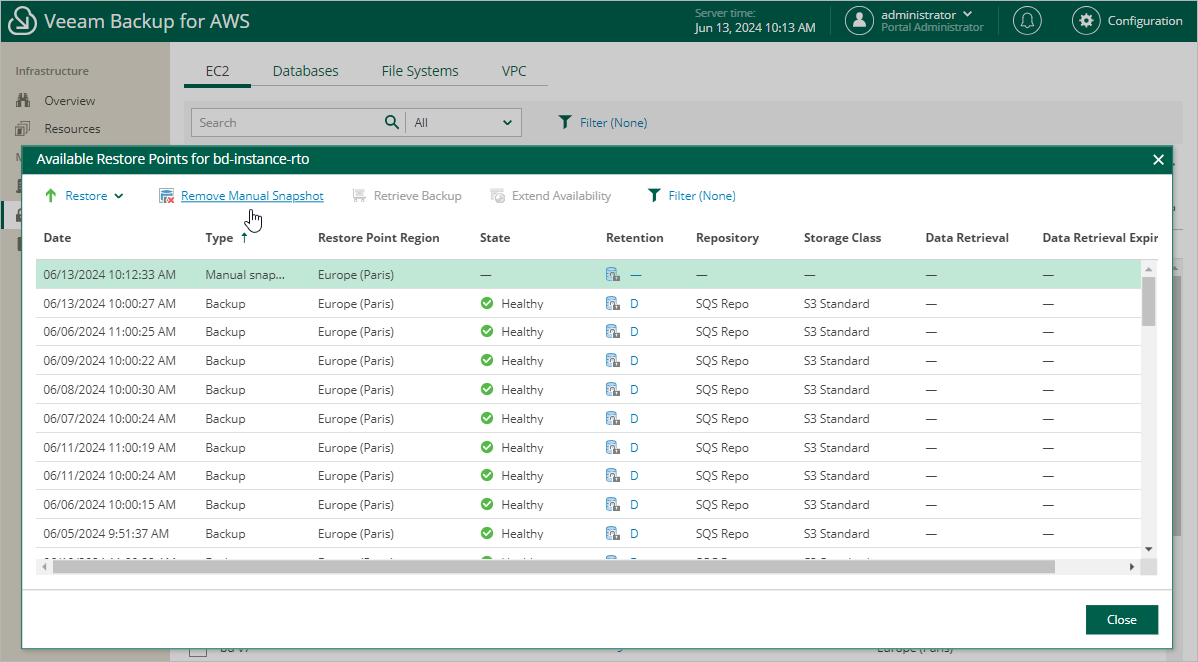
Task: Click the Repository column header
Action: (x=727, y=238)
